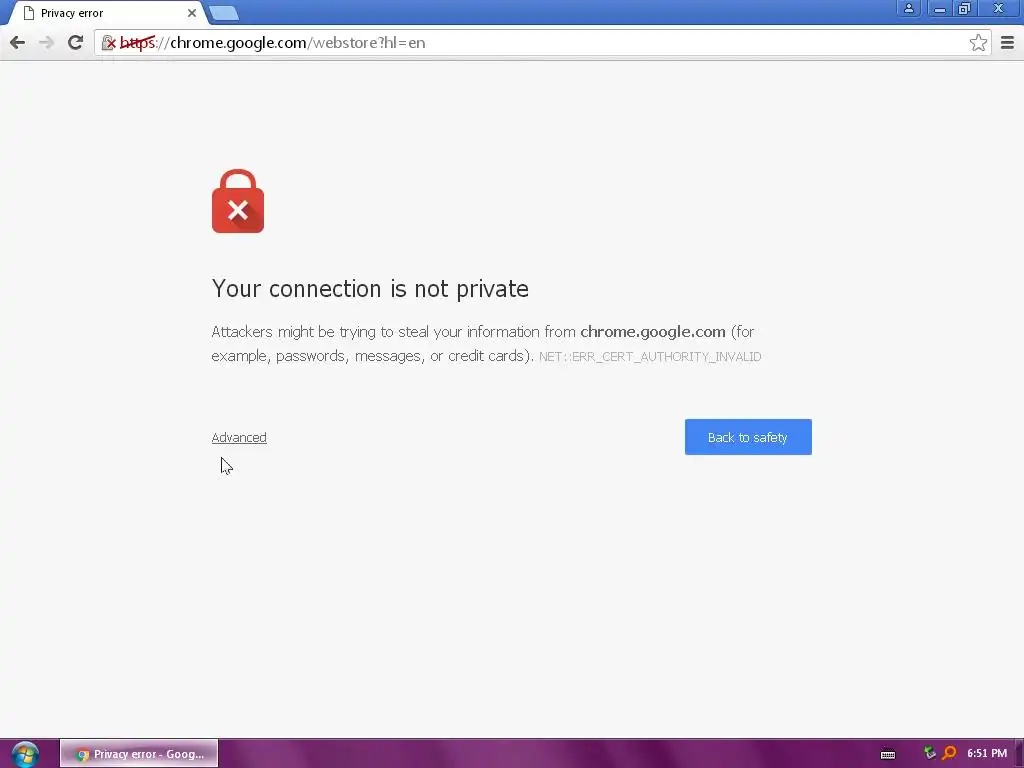This screenshot has height=768, width=1024.
Task: Click the on-screen keyboard tray icon
Action: click(888, 754)
